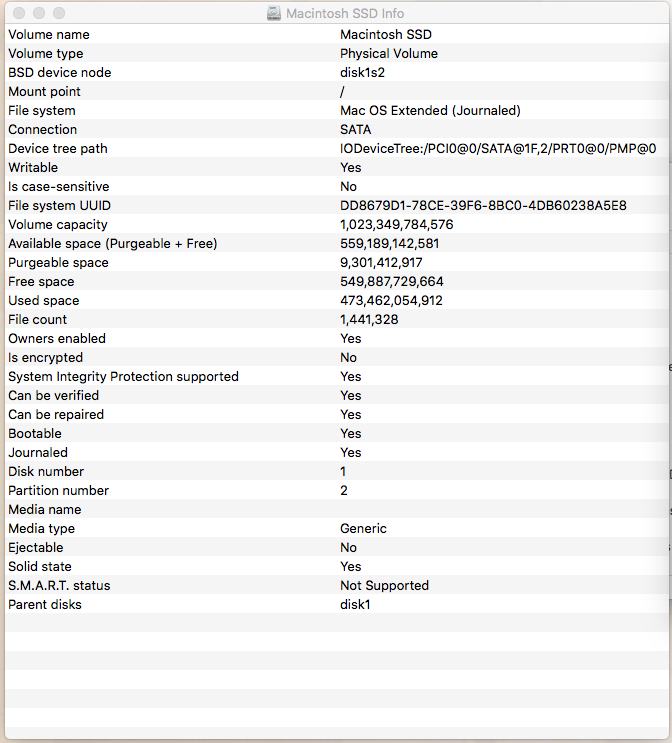
Task: Select the Generic media type value
Action: click(x=363, y=527)
